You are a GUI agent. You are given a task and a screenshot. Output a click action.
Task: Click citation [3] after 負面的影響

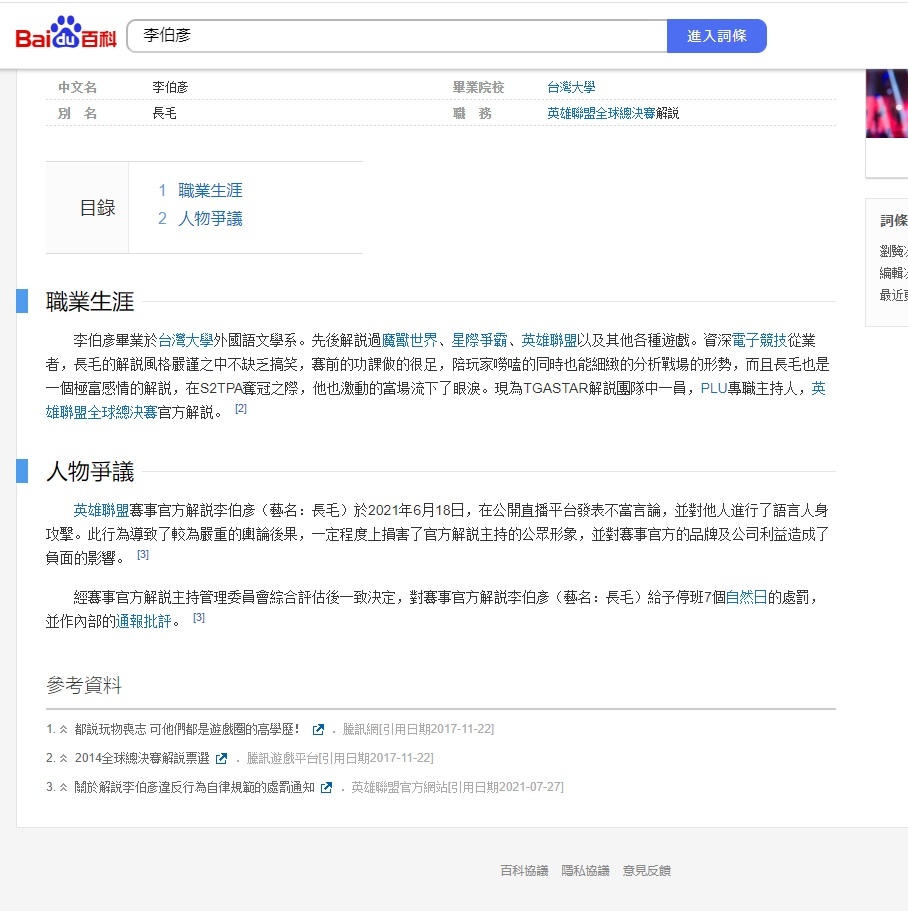143,555
